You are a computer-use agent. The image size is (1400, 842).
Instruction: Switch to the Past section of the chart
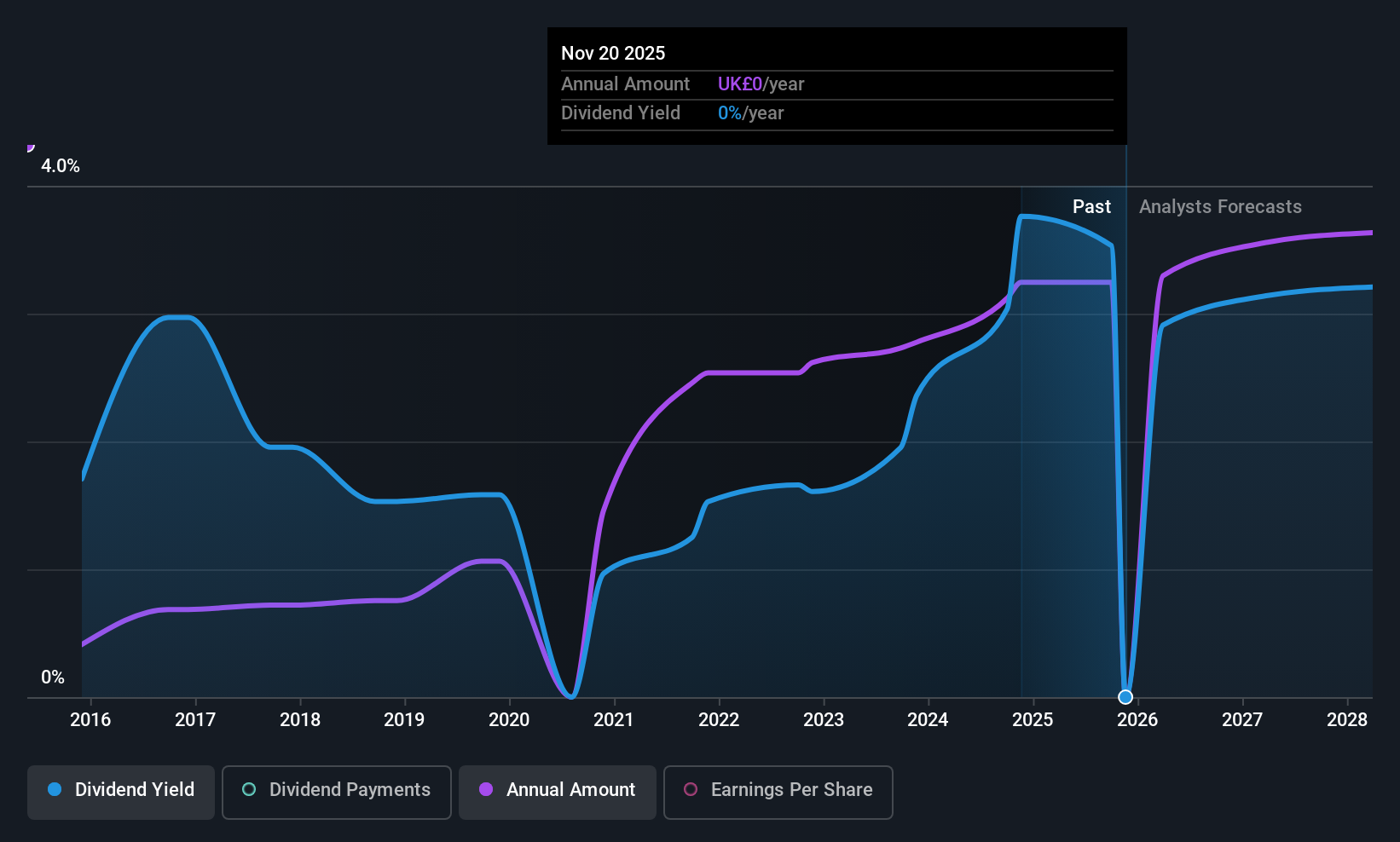point(1092,206)
